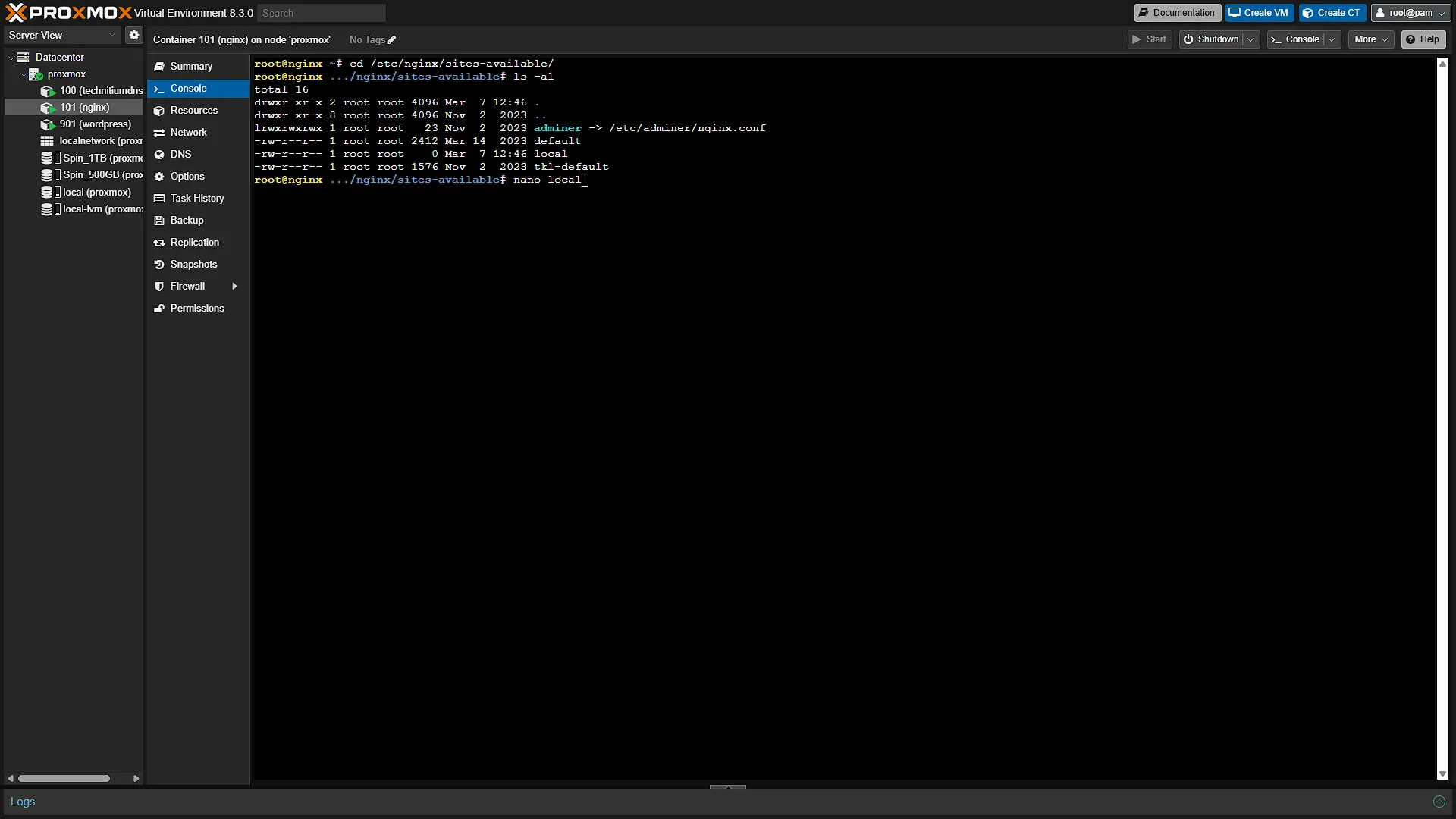1456x819 pixels.
Task: Click the Create VM button
Action: [1259, 13]
